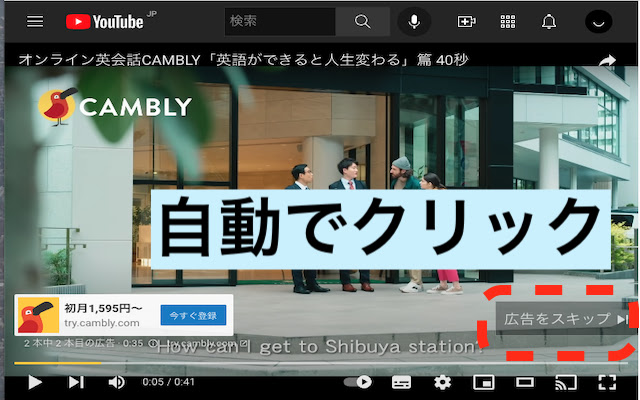Play the video
This screenshot has width=640, height=400.
point(35,382)
